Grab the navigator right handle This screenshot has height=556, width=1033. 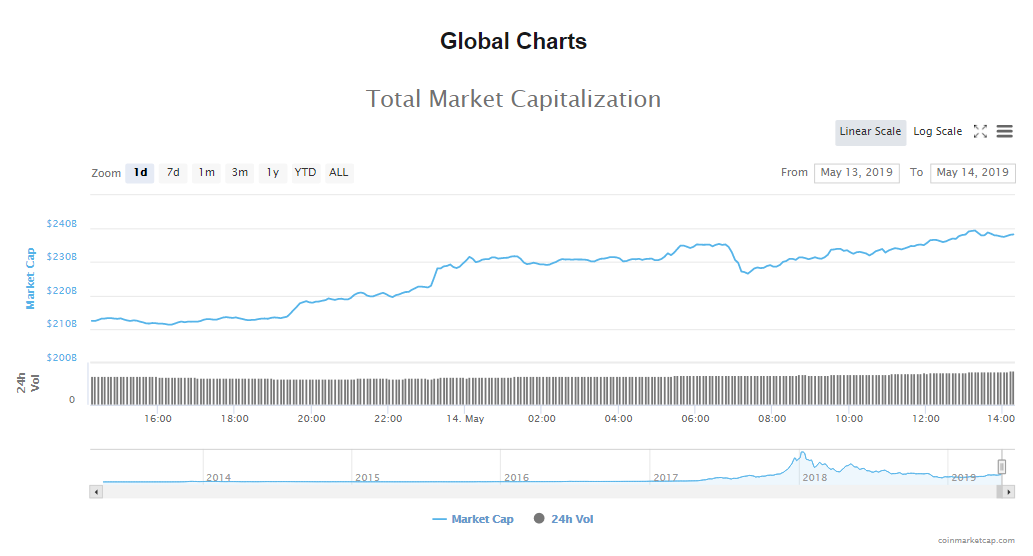(x=1001, y=467)
